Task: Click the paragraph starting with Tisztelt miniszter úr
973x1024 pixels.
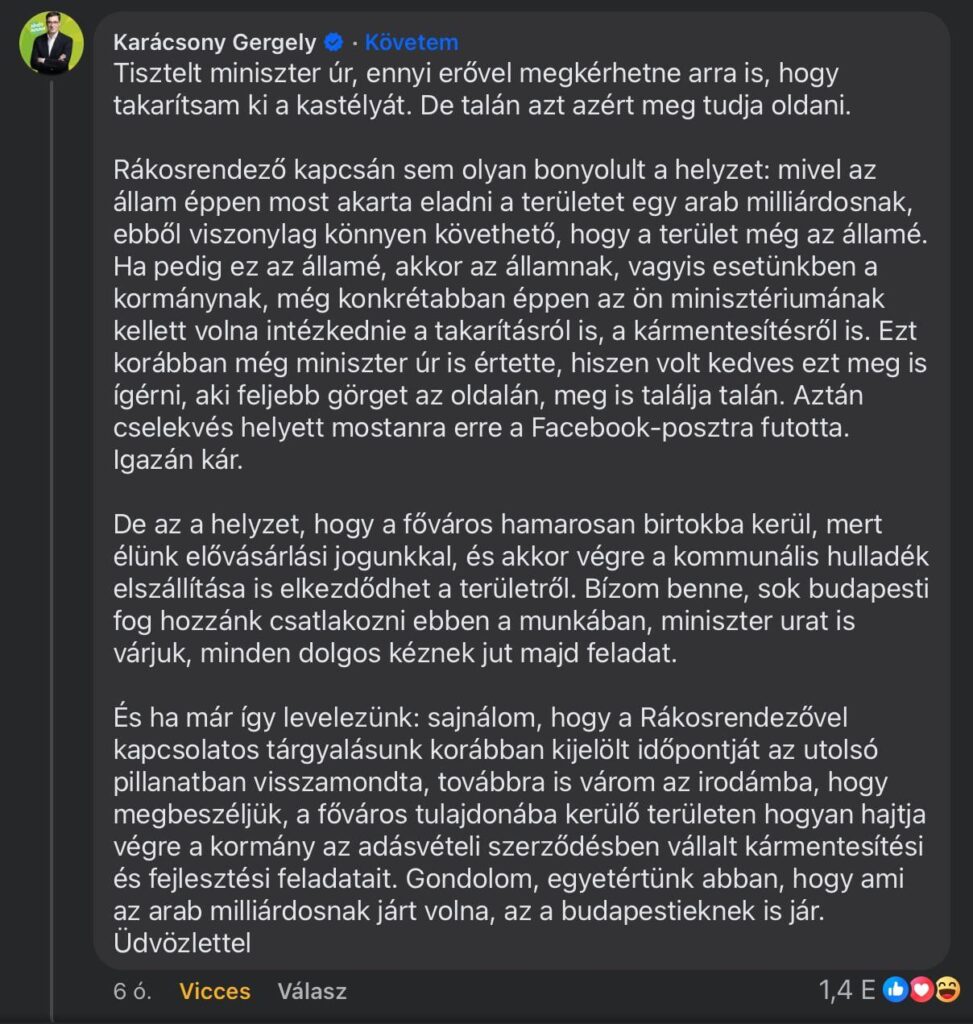Action: (482, 89)
